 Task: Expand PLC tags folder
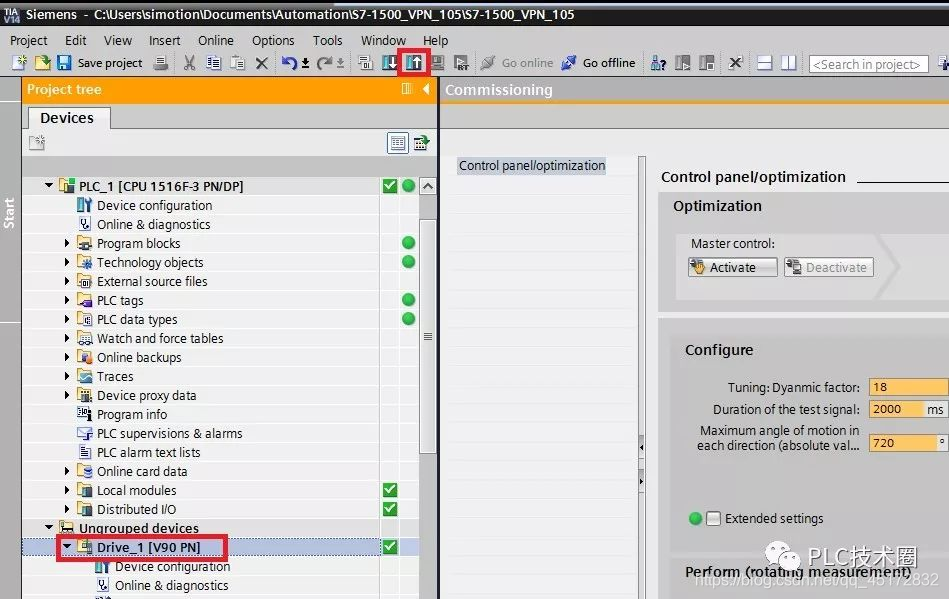(x=67, y=300)
